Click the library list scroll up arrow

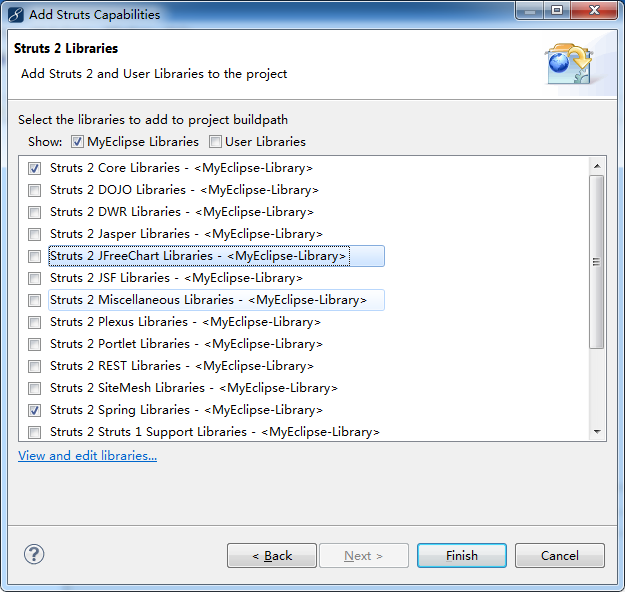tap(597, 165)
